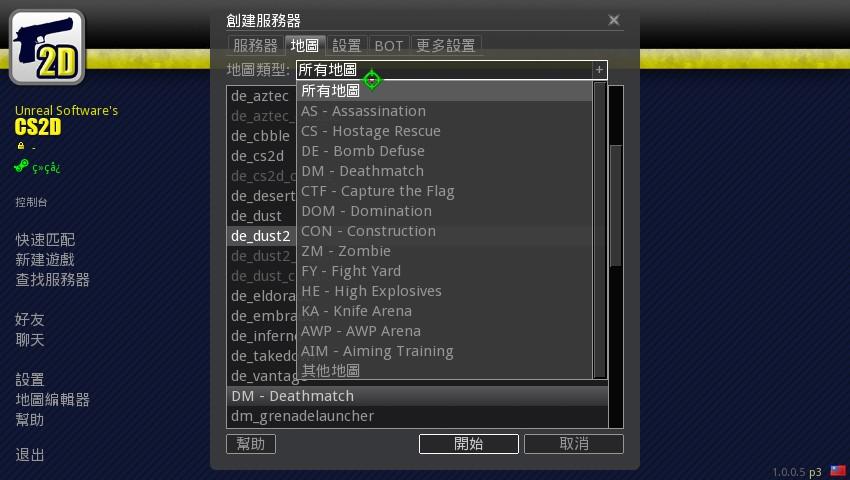Viewport: 850px width, 480px height.
Task: Switch to the 服務器 tab
Action: click(255, 46)
